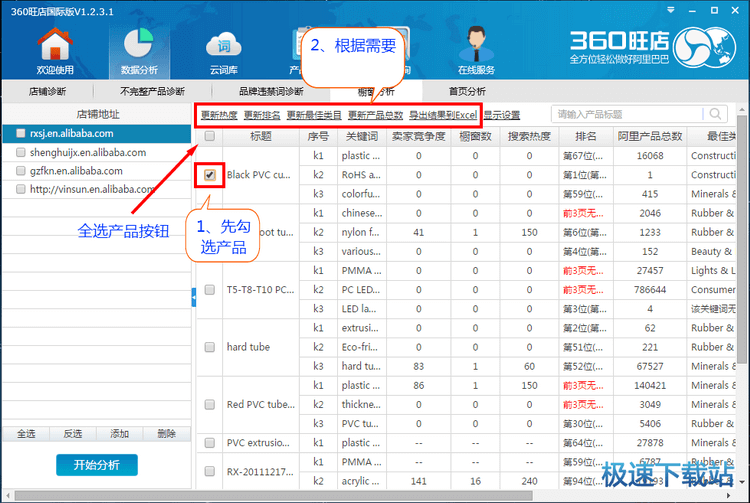
Task: Check the Red PVC tube... product checkbox
Action: [210, 405]
